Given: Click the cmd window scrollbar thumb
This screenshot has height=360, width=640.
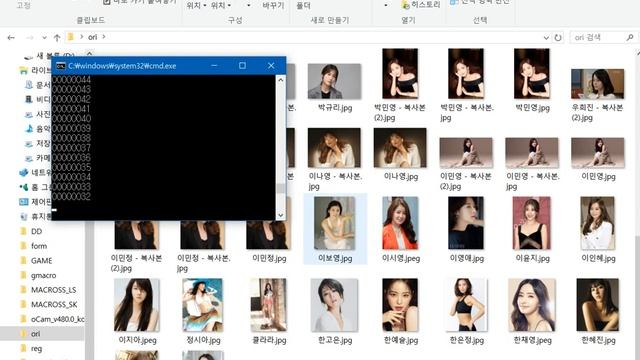Looking at the screenshot, I should pos(280,189).
